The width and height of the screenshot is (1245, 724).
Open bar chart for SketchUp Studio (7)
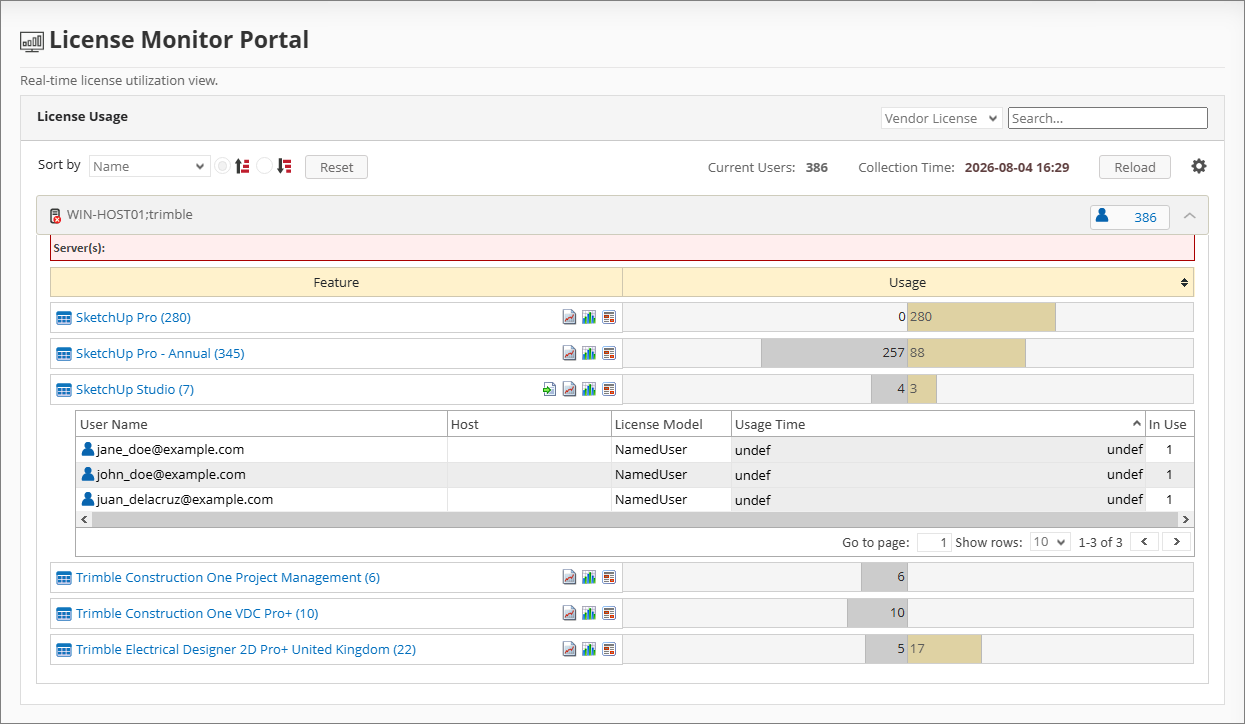click(589, 390)
